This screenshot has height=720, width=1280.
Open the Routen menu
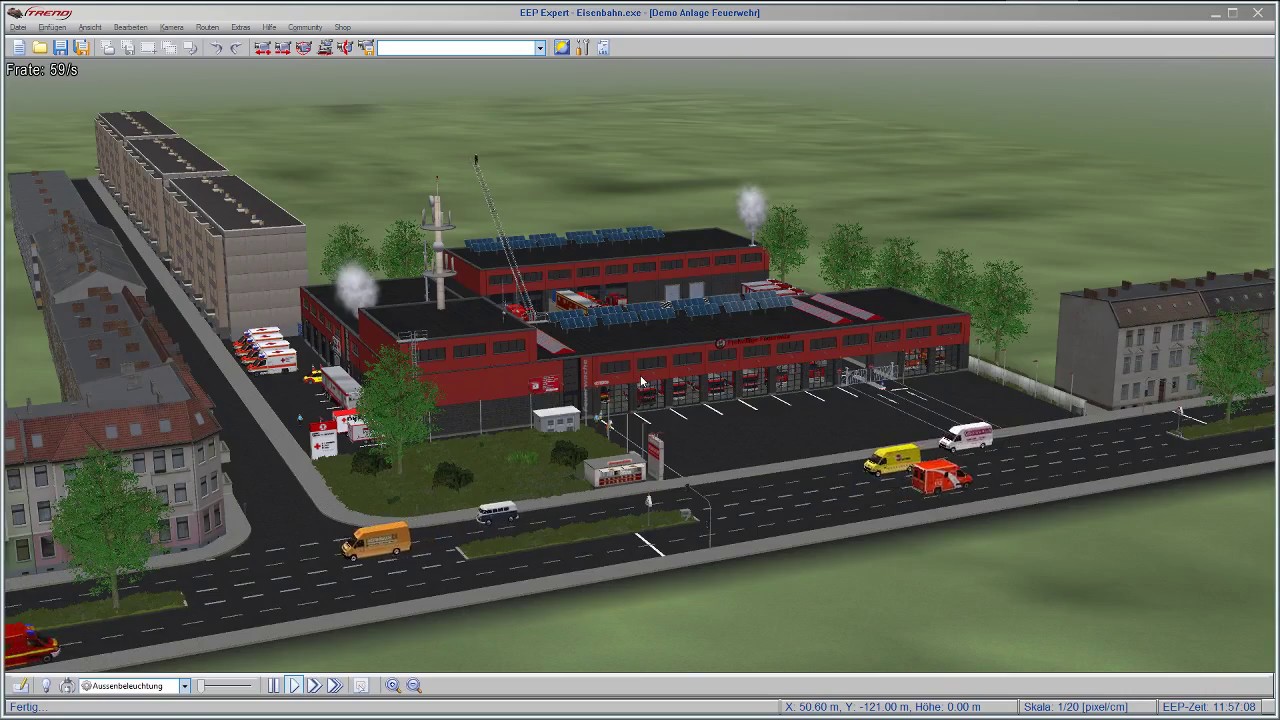(207, 27)
